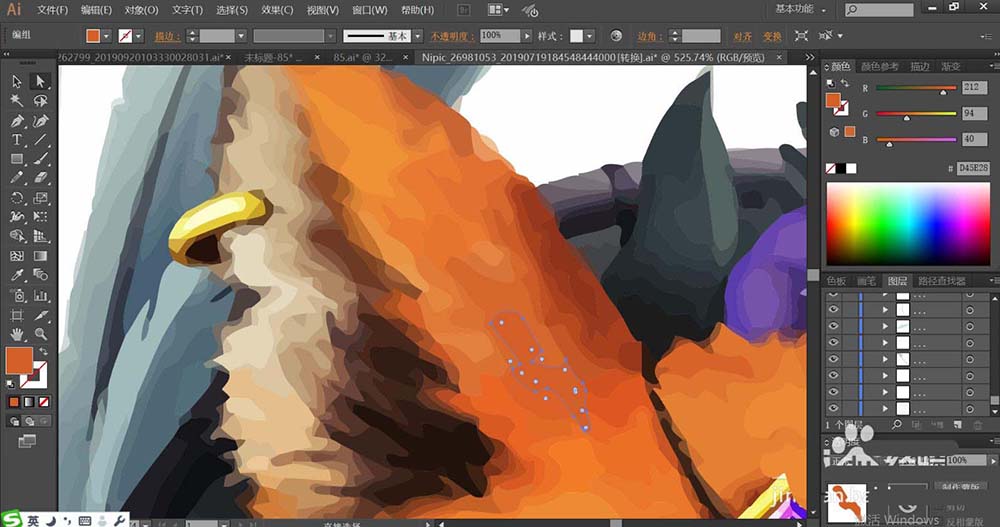Select the Selection tool (black arrow)
The height and width of the screenshot is (527, 1000).
(17, 82)
